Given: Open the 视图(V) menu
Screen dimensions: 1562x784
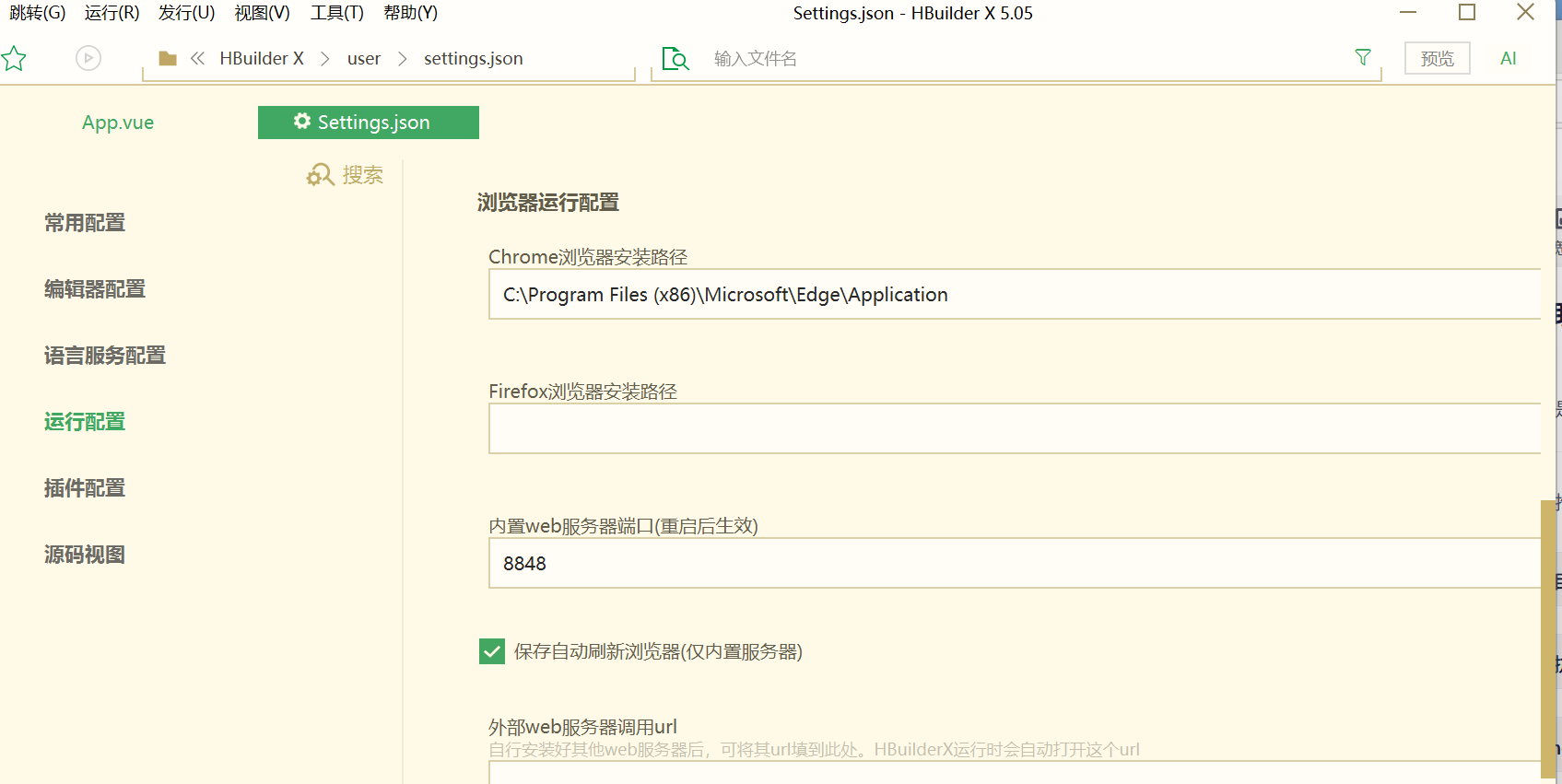Looking at the screenshot, I should 262,13.
